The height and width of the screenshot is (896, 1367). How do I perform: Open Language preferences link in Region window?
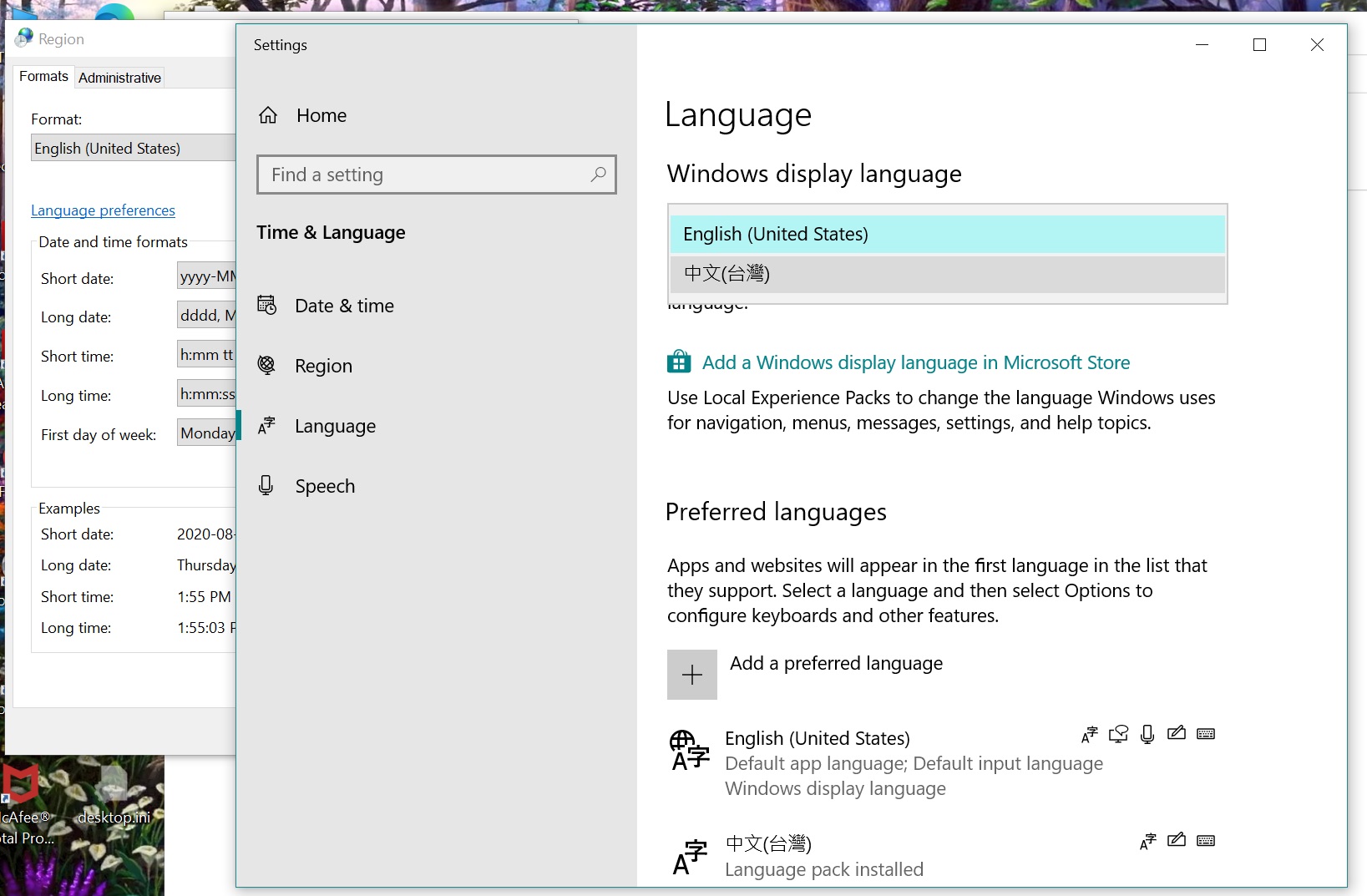pyautogui.click(x=103, y=210)
